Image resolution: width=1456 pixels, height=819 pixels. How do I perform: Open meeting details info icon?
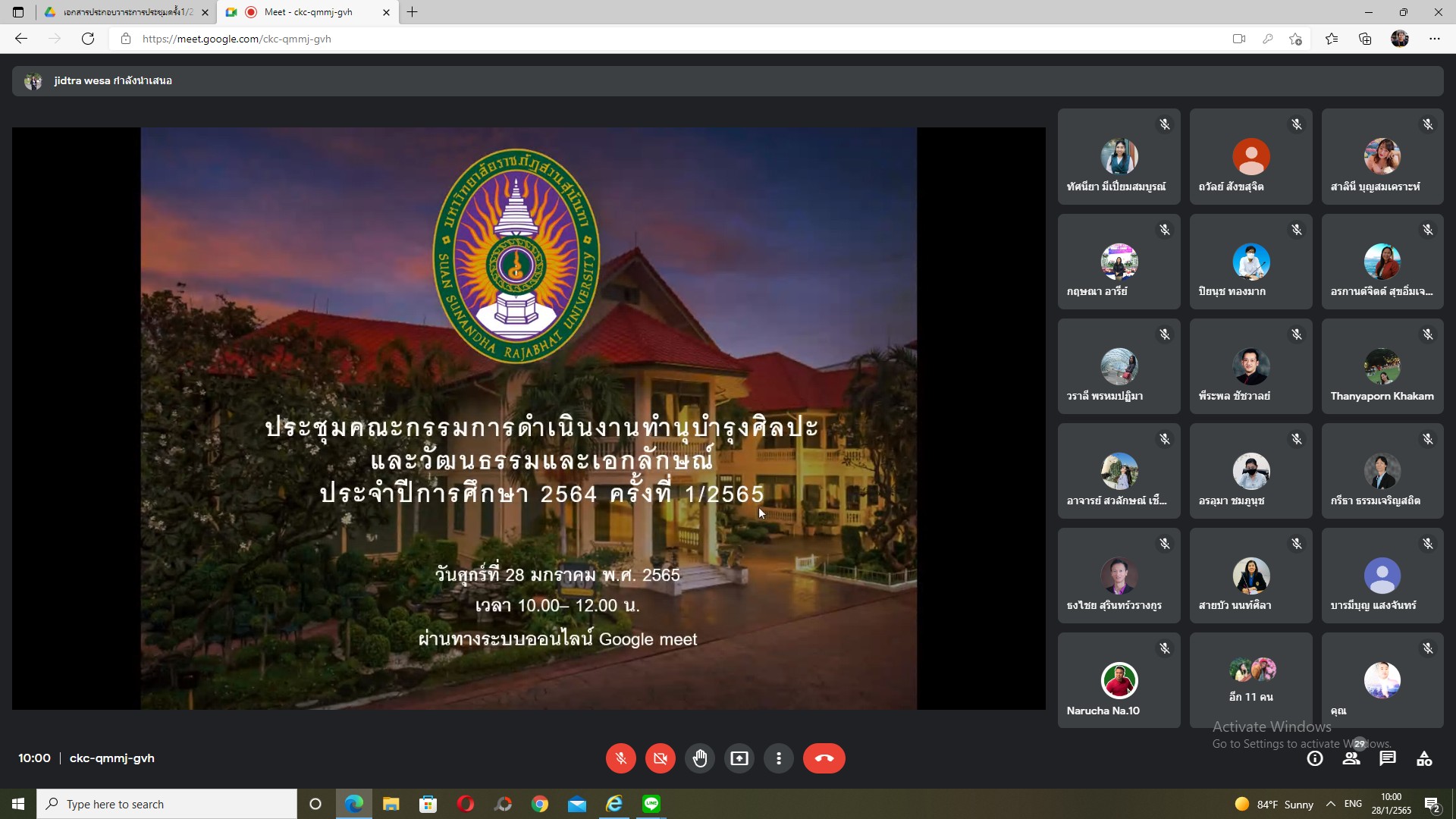[x=1315, y=758]
